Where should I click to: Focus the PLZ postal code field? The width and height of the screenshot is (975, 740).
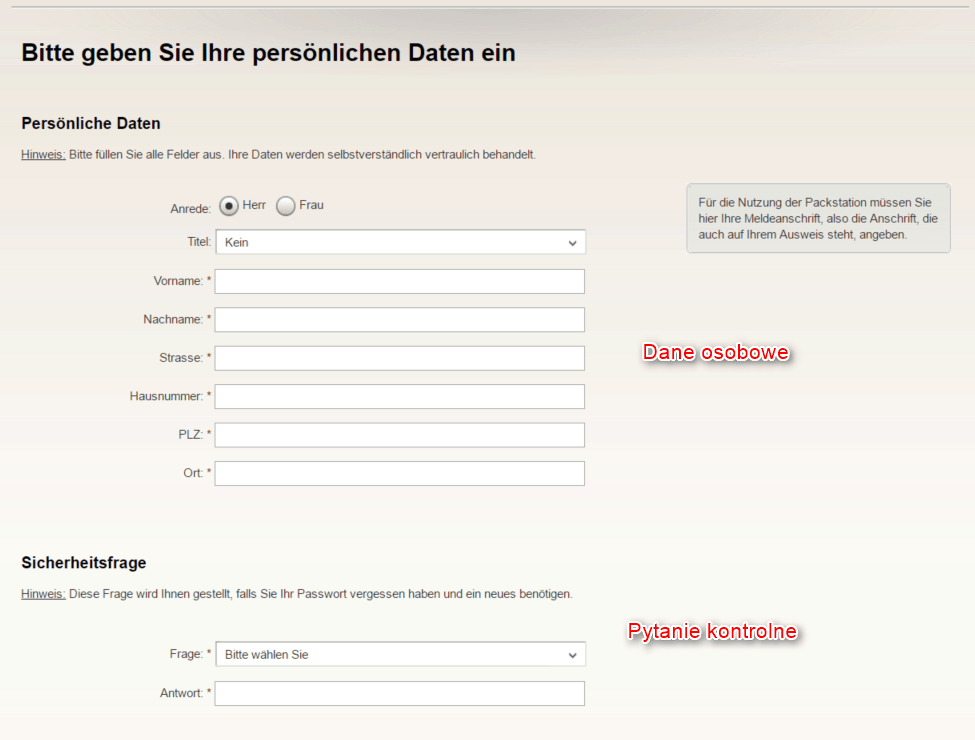coord(399,435)
